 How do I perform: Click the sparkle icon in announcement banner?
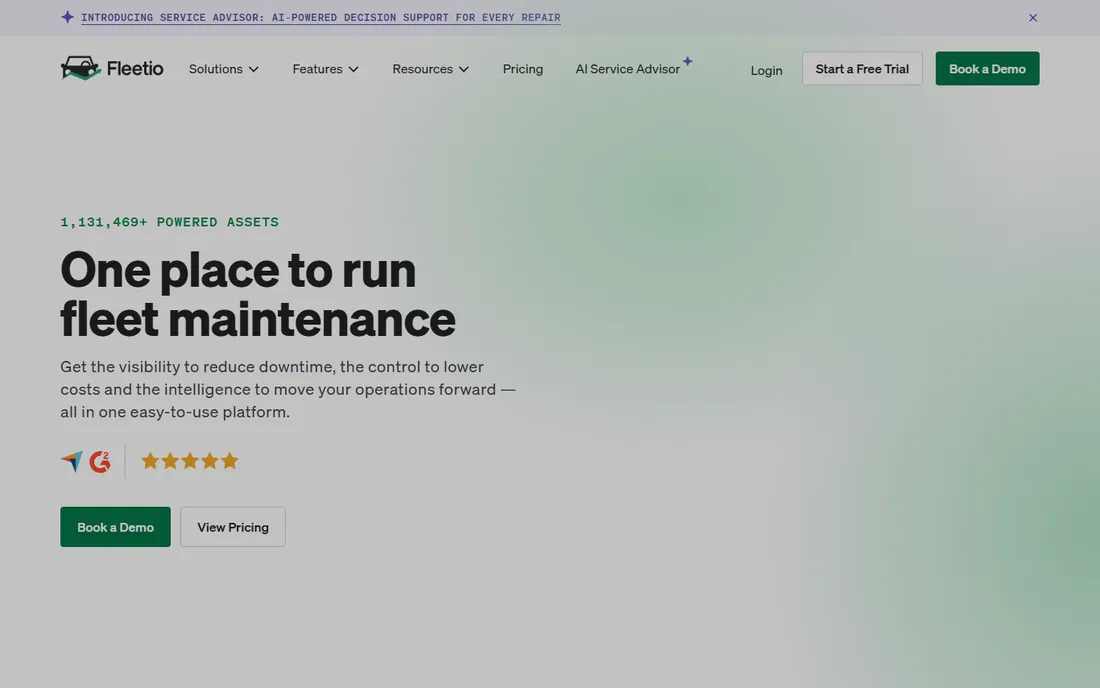[67, 17]
